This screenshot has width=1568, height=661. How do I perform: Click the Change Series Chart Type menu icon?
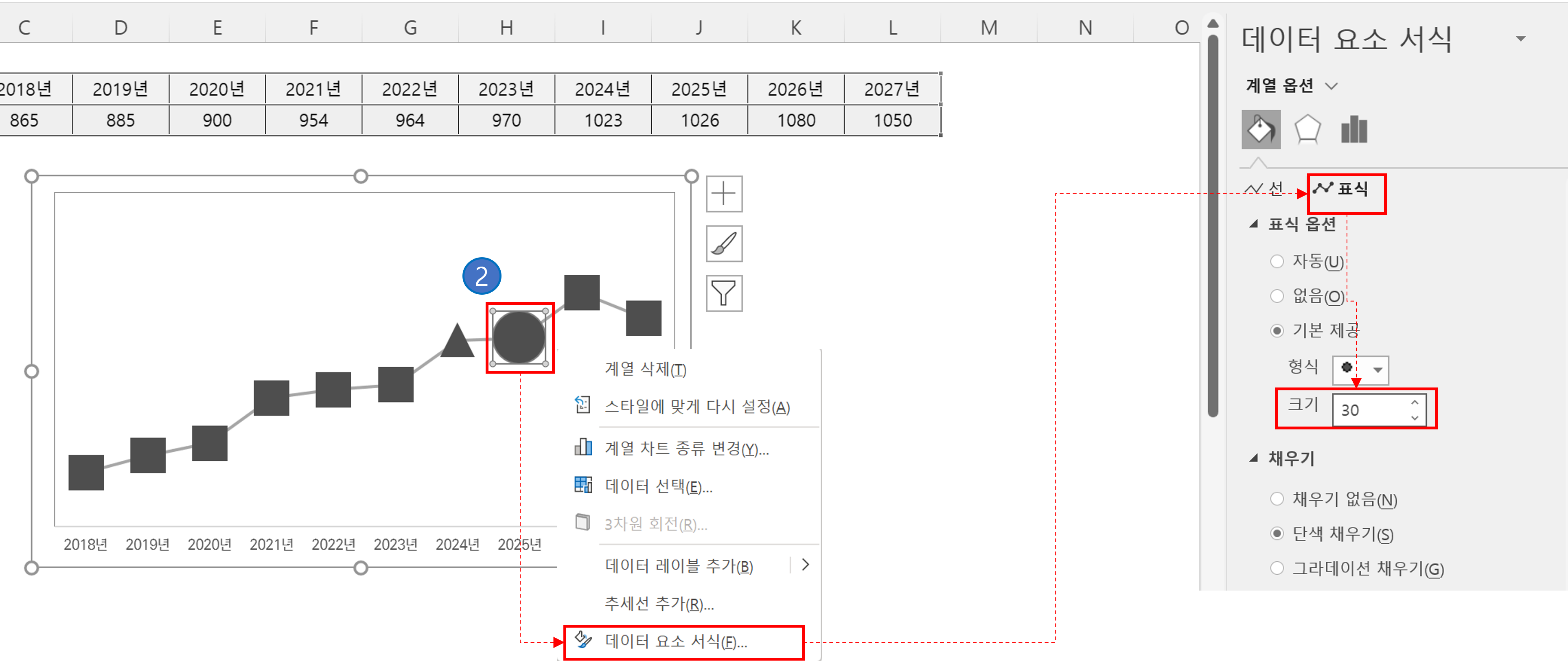point(583,447)
